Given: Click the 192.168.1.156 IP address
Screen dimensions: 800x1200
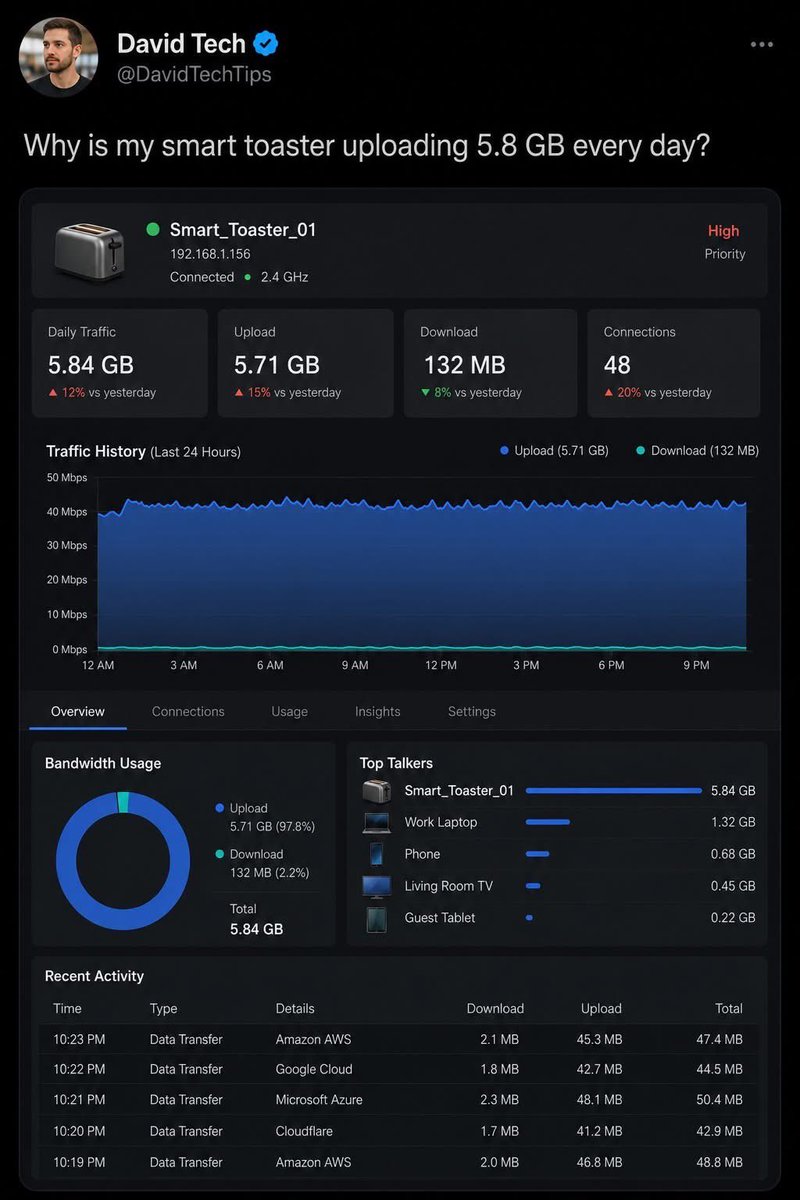Looking at the screenshot, I should 210,254.
